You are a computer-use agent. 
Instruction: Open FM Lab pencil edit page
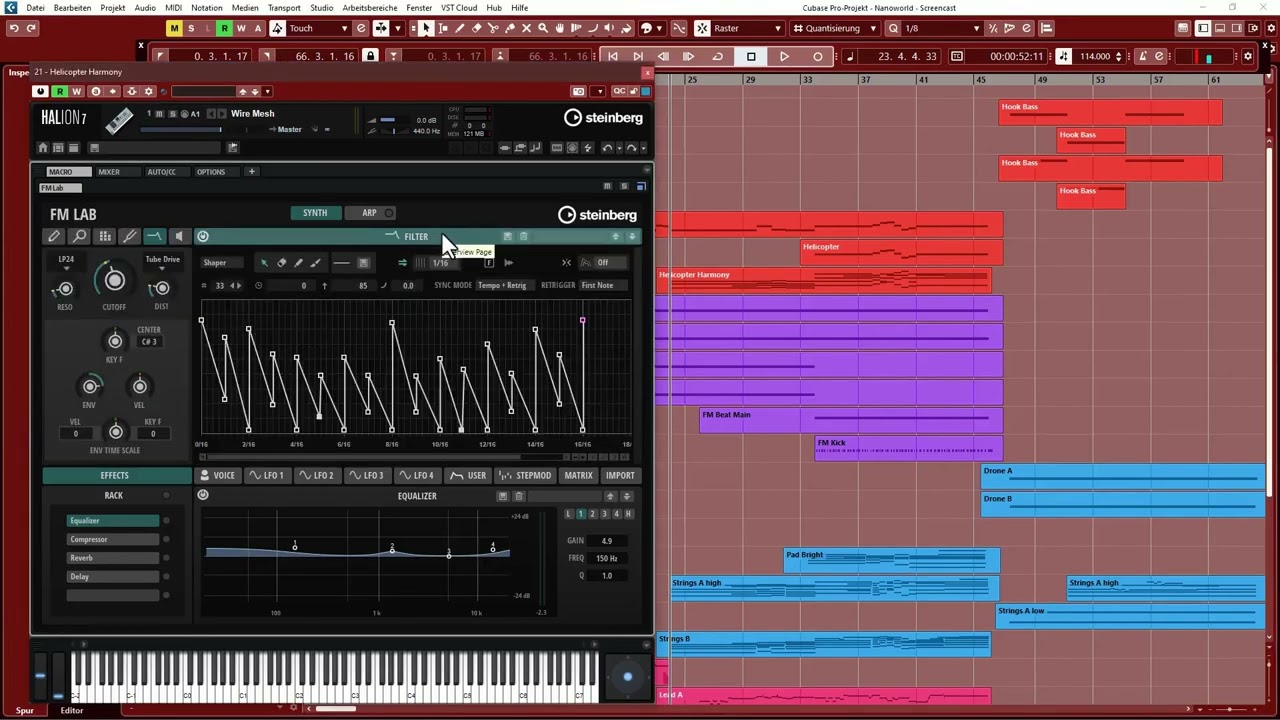click(x=54, y=237)
